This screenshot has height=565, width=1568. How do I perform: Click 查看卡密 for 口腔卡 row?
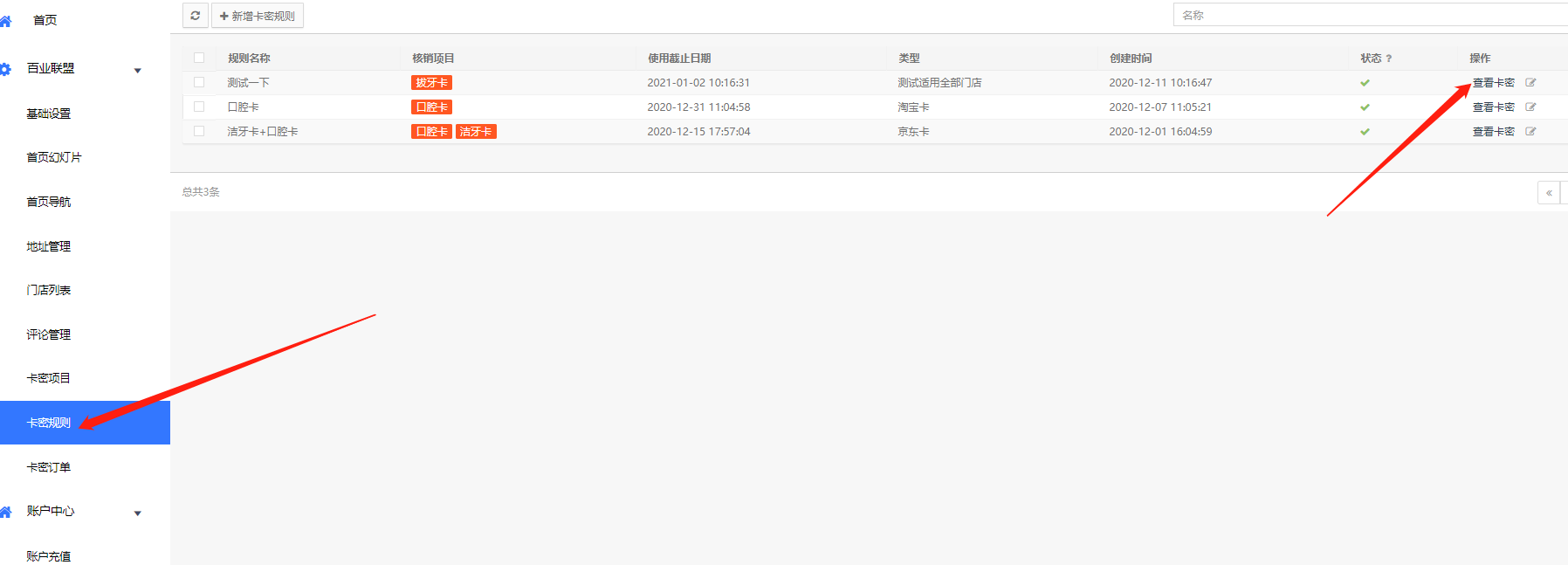pos(1494,107)
